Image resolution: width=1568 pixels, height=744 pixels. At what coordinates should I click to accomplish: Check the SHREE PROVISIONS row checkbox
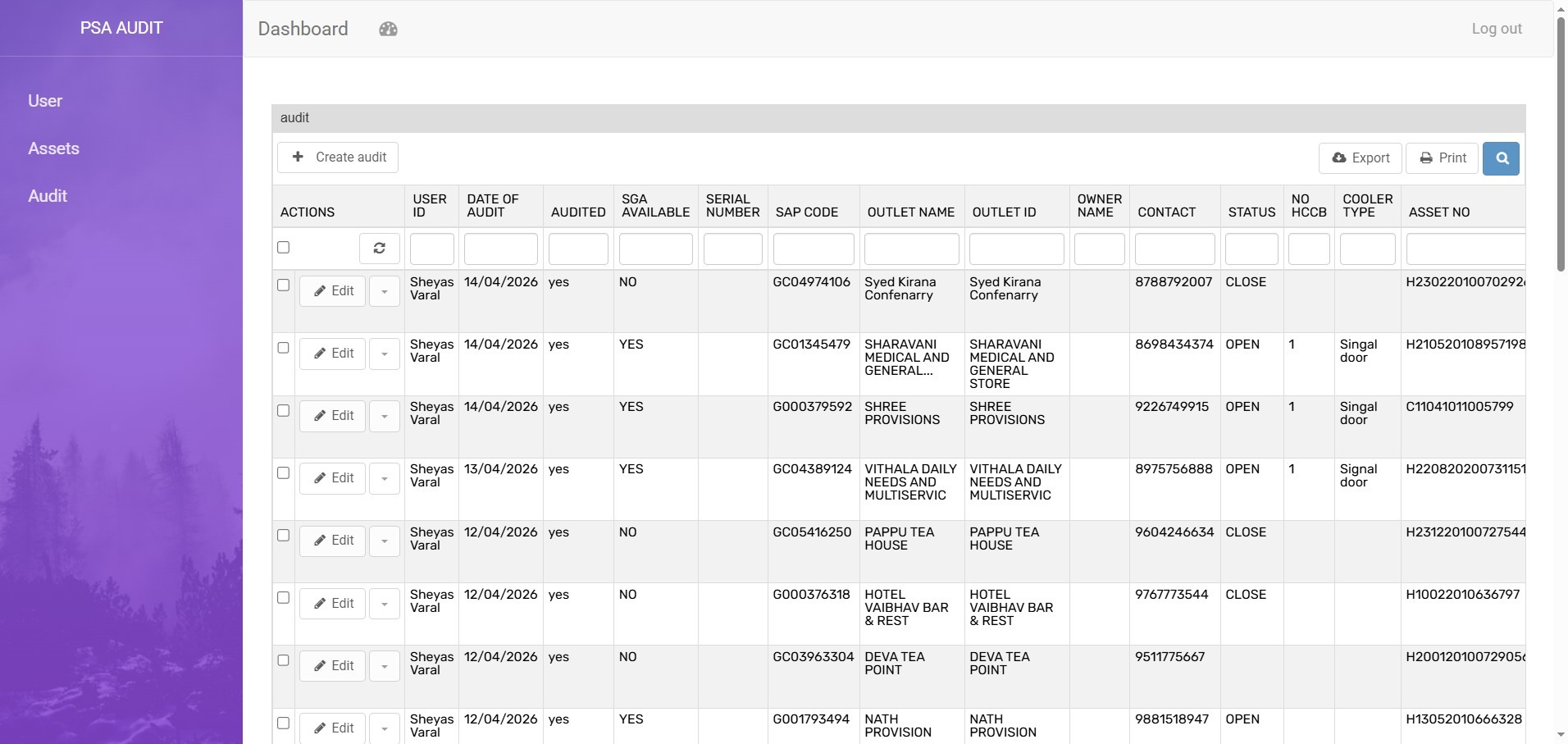pyautogui.click(x=284, y=410)
